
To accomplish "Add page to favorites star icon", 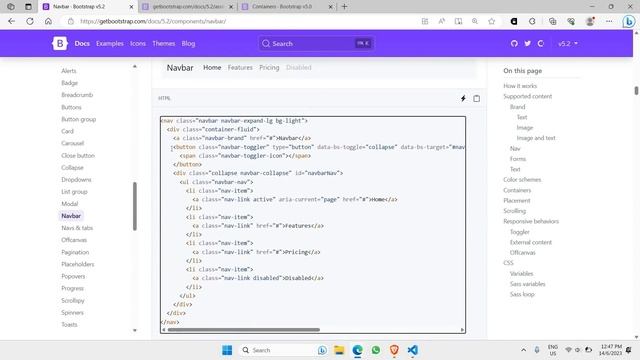I will [491, 21].
